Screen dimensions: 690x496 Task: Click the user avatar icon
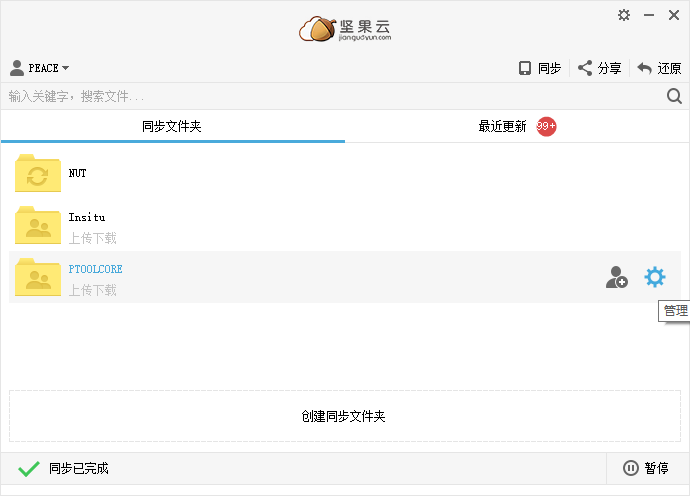tap(17, 68)
